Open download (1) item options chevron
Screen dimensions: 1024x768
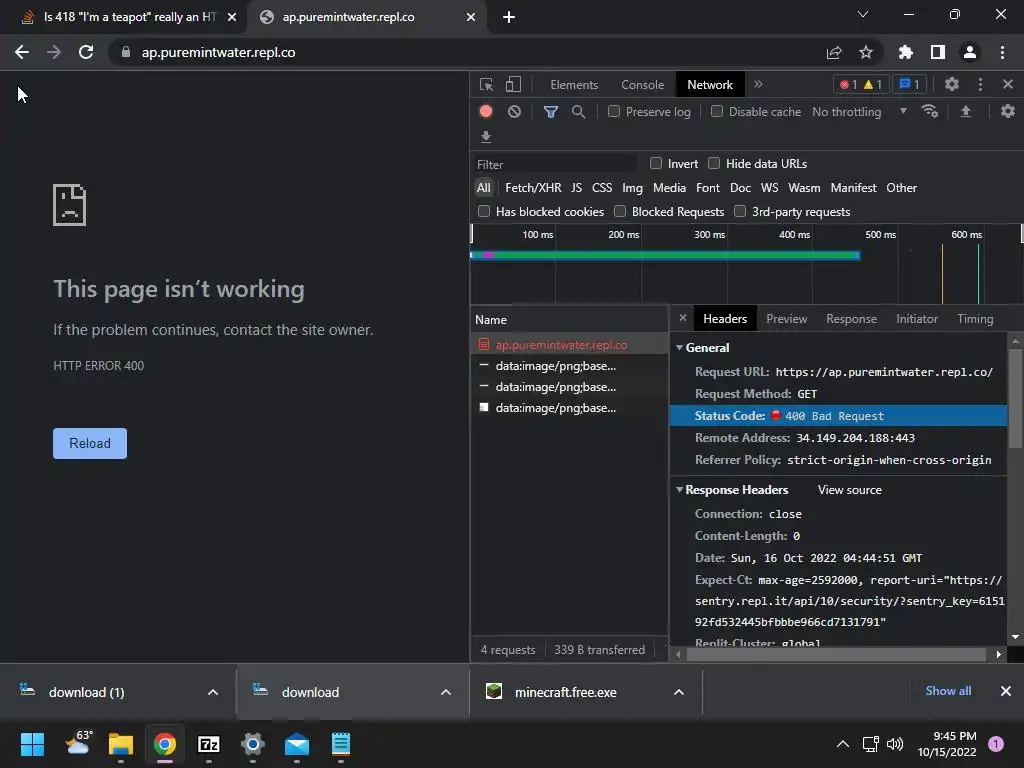point(213,692)
